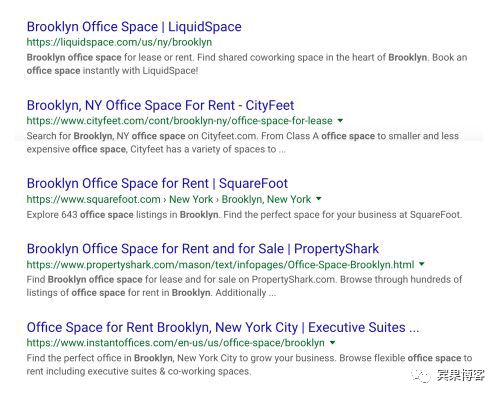500x397 pixels.
Task: Expand dropdown arrow next to cityfeet.com URL
Action: pyautogui.click(x=340, y=120)
